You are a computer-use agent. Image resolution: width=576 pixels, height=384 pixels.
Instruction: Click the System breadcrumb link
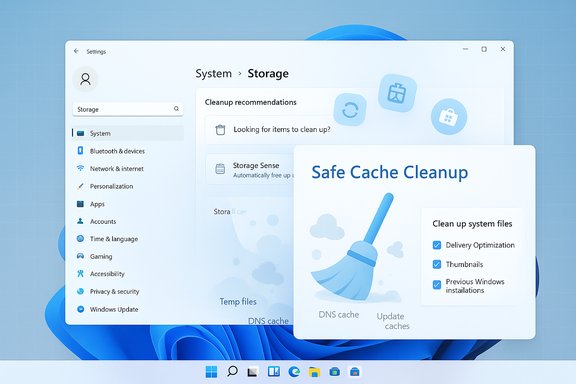(x=213, y=73)
